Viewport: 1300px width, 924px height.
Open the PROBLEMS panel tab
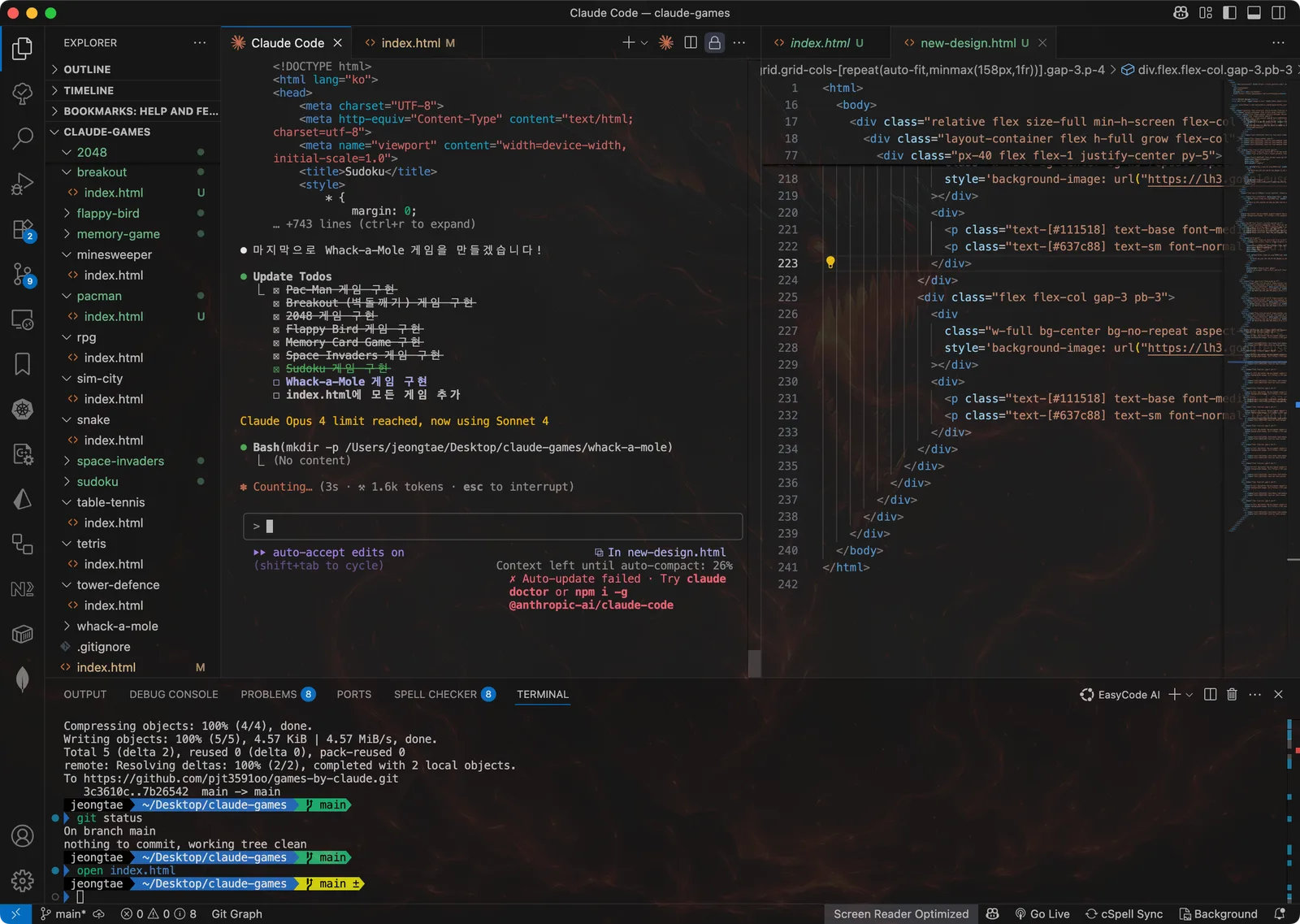pos(277,694)
